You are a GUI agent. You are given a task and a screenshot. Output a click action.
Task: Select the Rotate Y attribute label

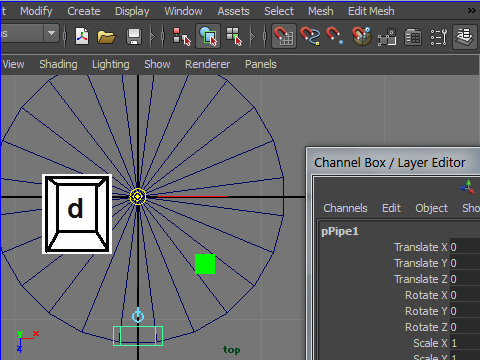point(426,311)
